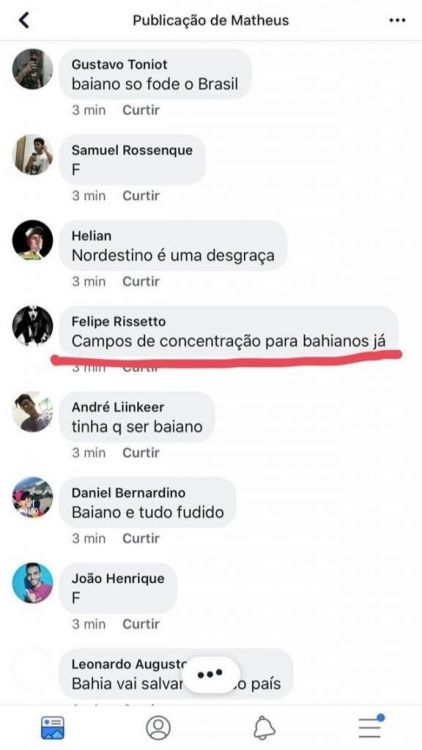Tap the floating typing indicator bubble
422x750 pixels.
pyautogui.click(x=211, y=673)
